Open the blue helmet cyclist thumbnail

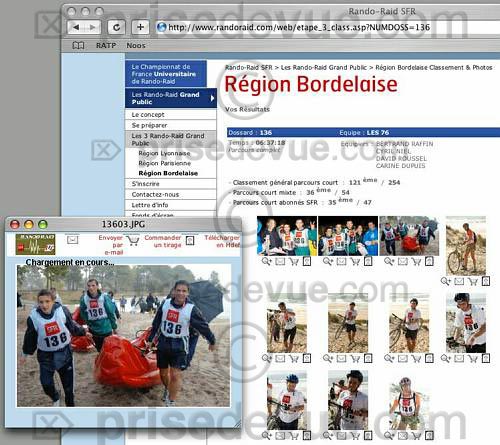tap(287, 400)
